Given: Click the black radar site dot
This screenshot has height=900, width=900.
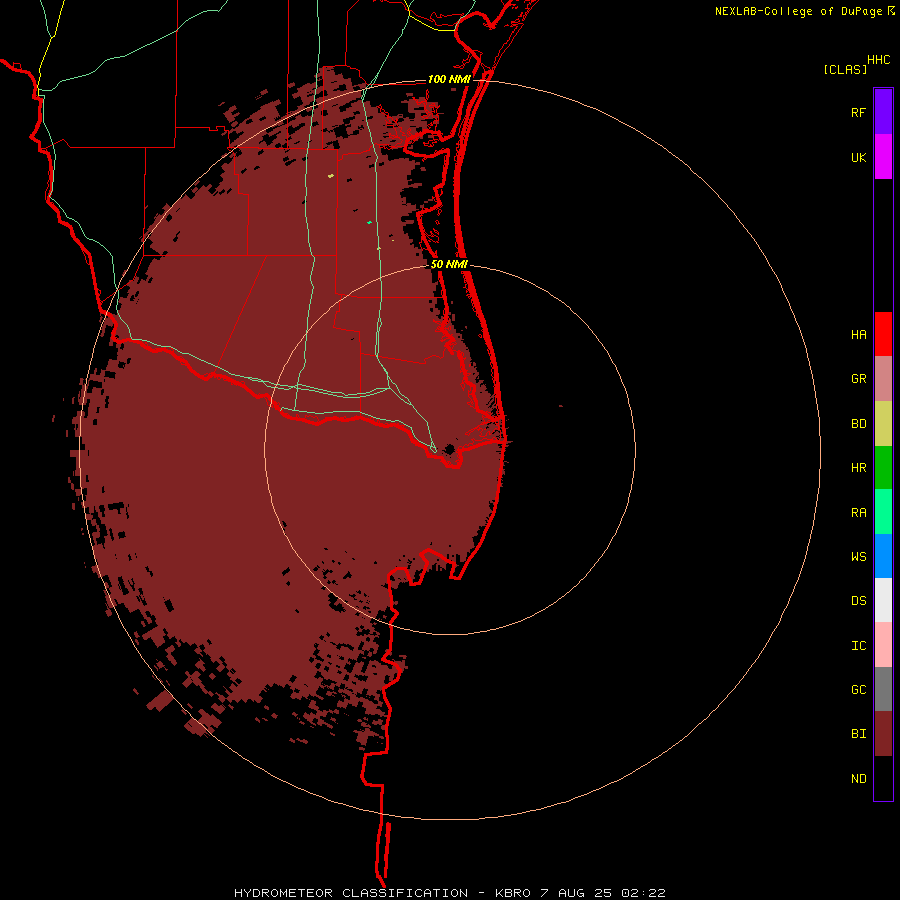Looking at the screenshot, I should click(449, 449).
